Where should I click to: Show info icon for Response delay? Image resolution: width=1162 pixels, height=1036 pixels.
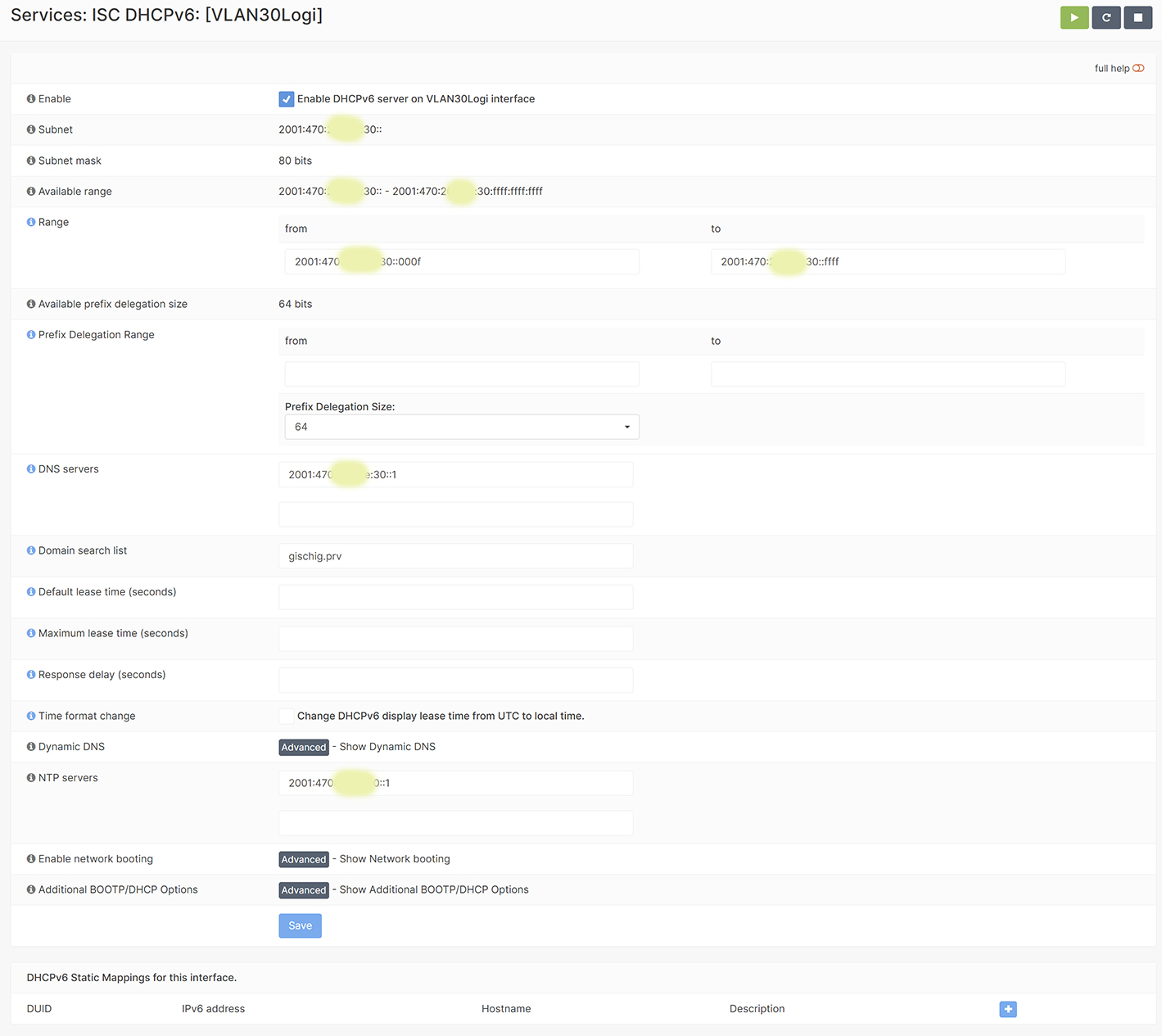click(31, 675)
